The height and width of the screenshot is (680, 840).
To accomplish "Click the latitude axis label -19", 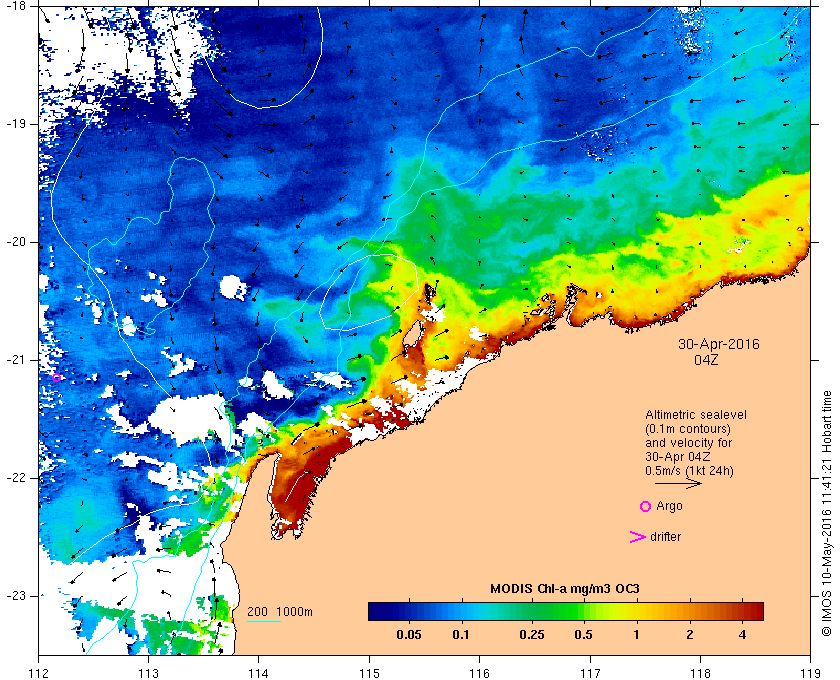I will tap(14, 123).
